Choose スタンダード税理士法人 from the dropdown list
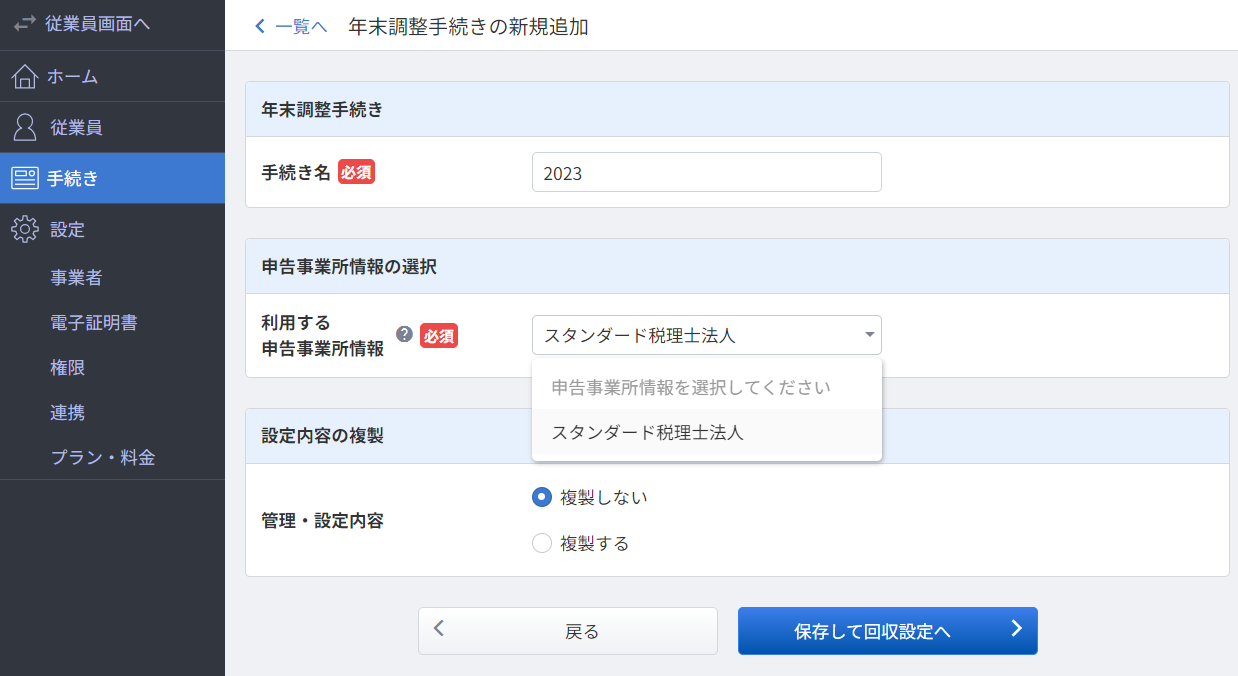The height and width of the screenshot is (676, 1238). tap(707, 433)
